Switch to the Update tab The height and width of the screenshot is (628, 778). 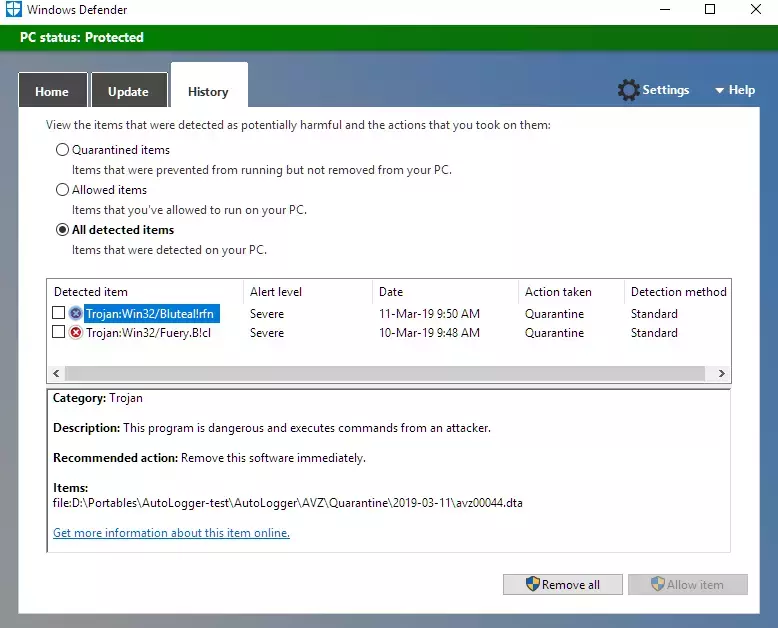(129, 90)
